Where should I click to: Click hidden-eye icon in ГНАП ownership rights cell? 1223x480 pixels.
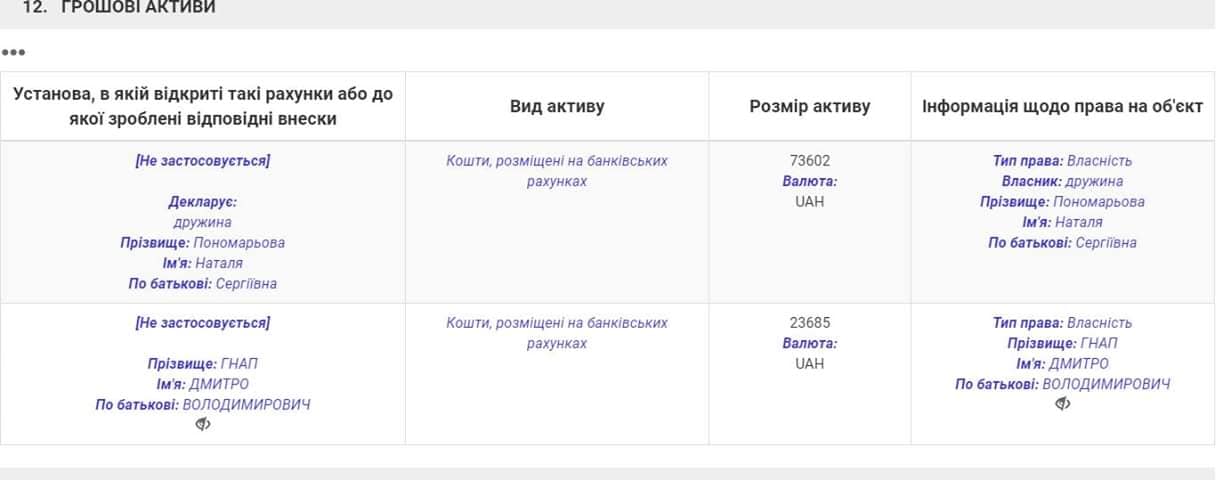click(x=1062, y=404)
